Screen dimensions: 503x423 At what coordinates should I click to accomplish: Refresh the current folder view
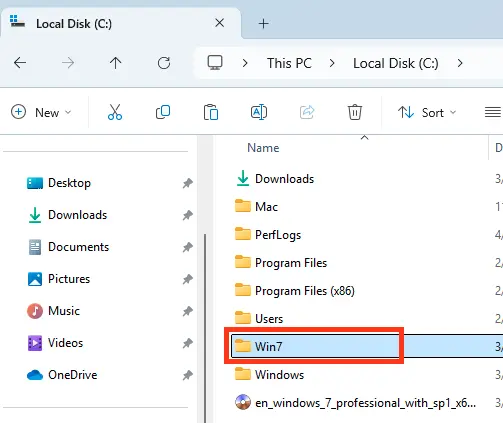[164, 63]
